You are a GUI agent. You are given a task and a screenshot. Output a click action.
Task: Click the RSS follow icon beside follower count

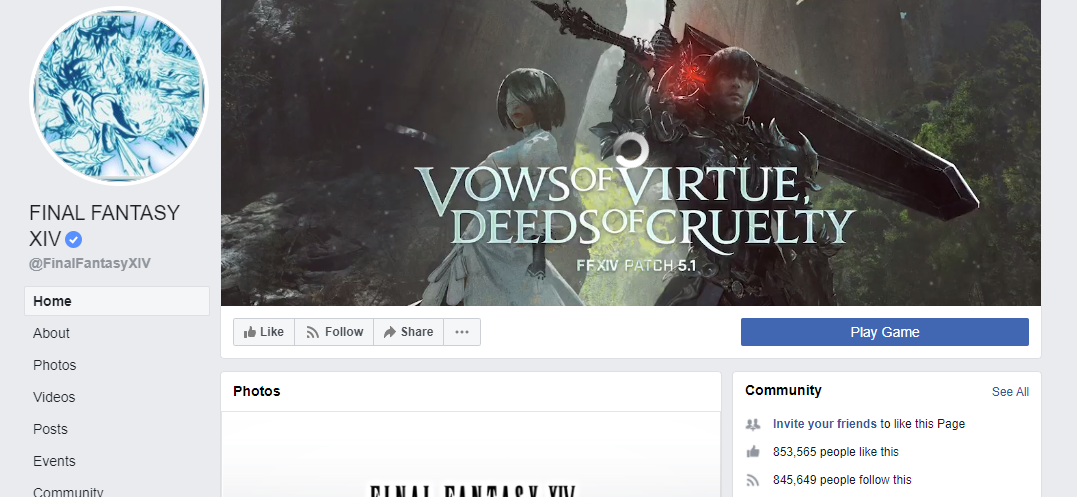753,480
